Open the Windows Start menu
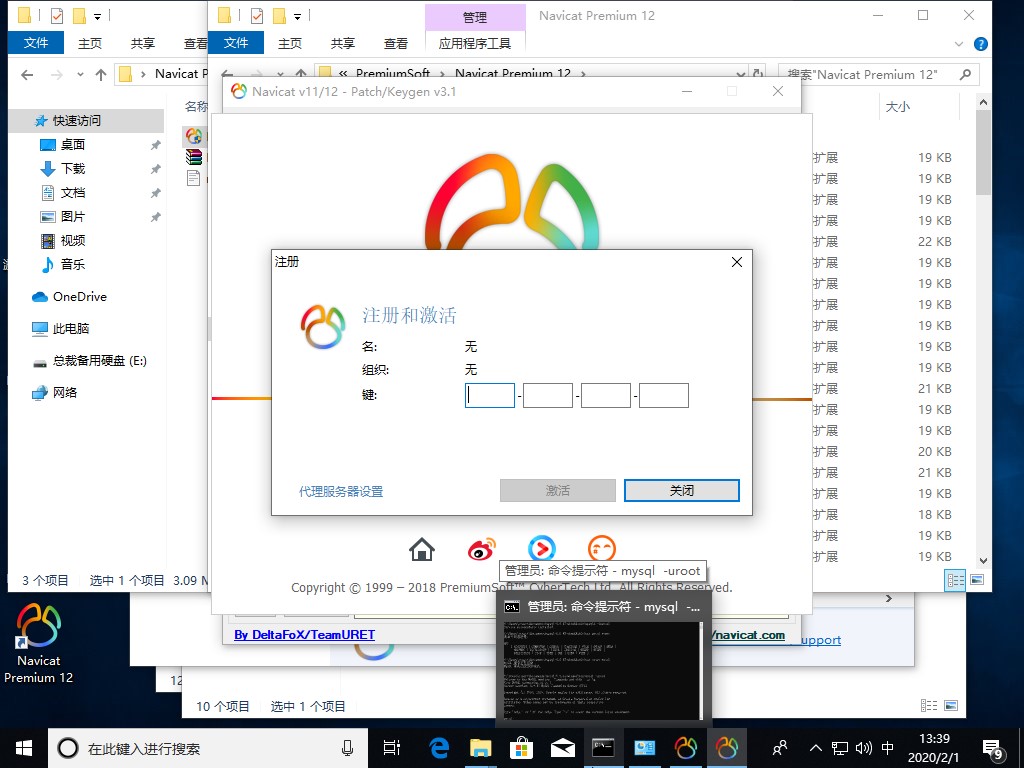1024x768 pixels. pos(24,748)
